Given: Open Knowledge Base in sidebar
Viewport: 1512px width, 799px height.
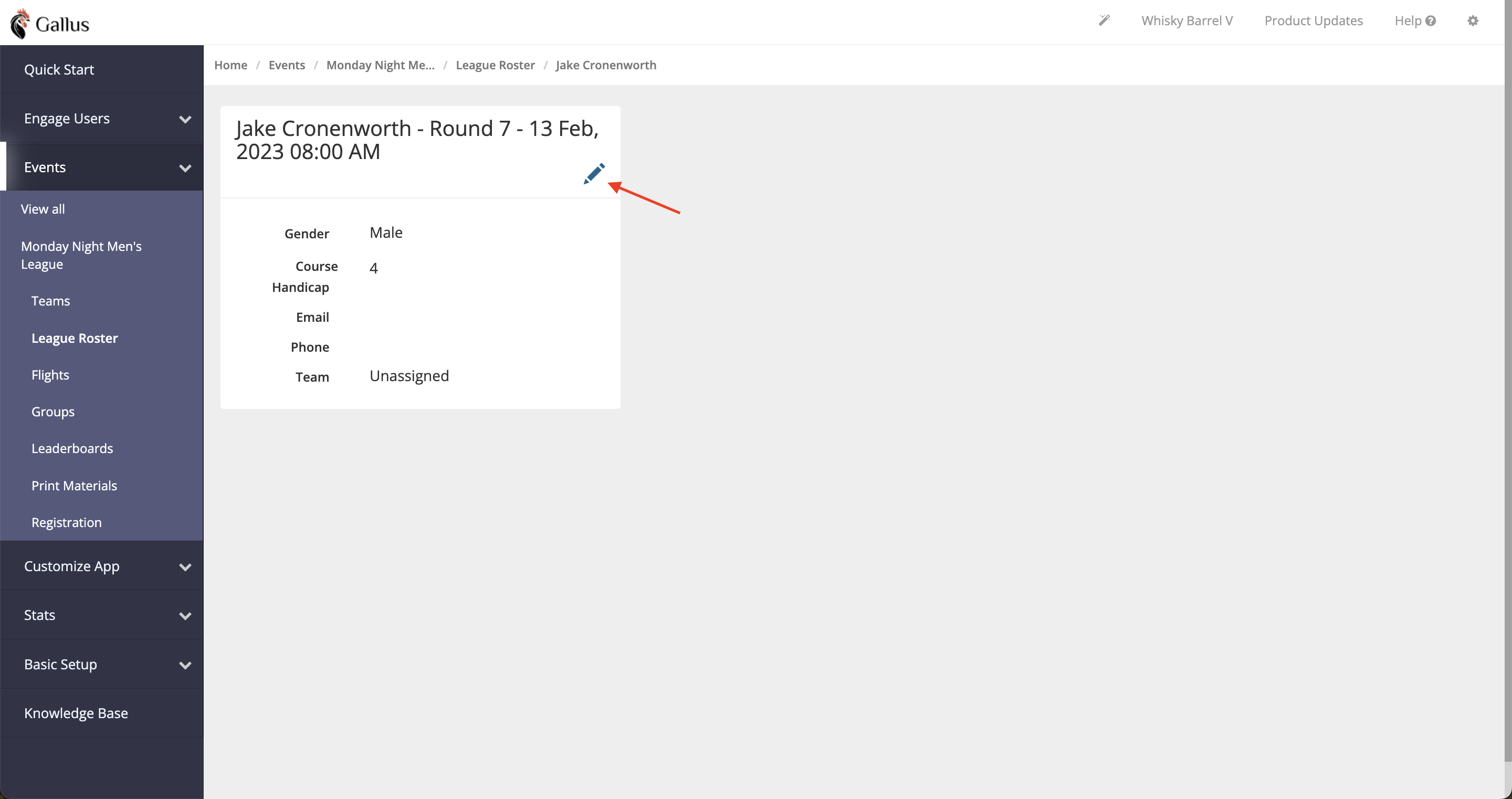Looking at the screenshot, I should 101,713.
